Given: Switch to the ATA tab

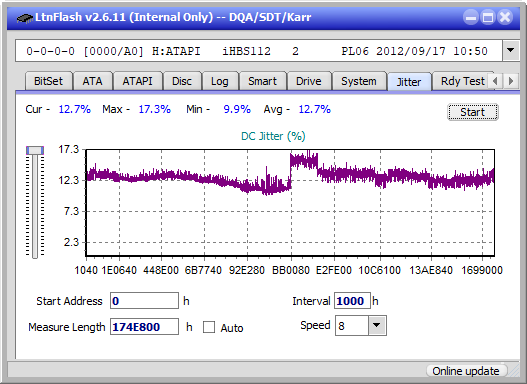Looking at the screenshot, I should 92,81.
